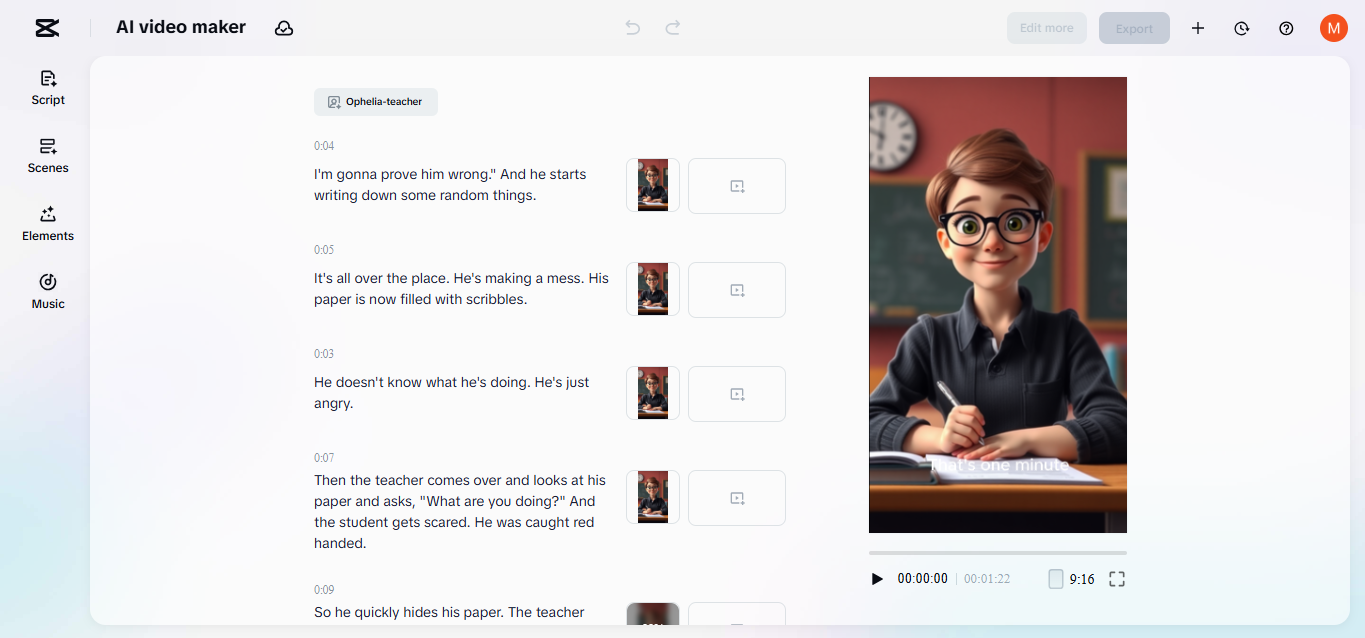Toggle fullscreen preview mode

point(1117,578)
